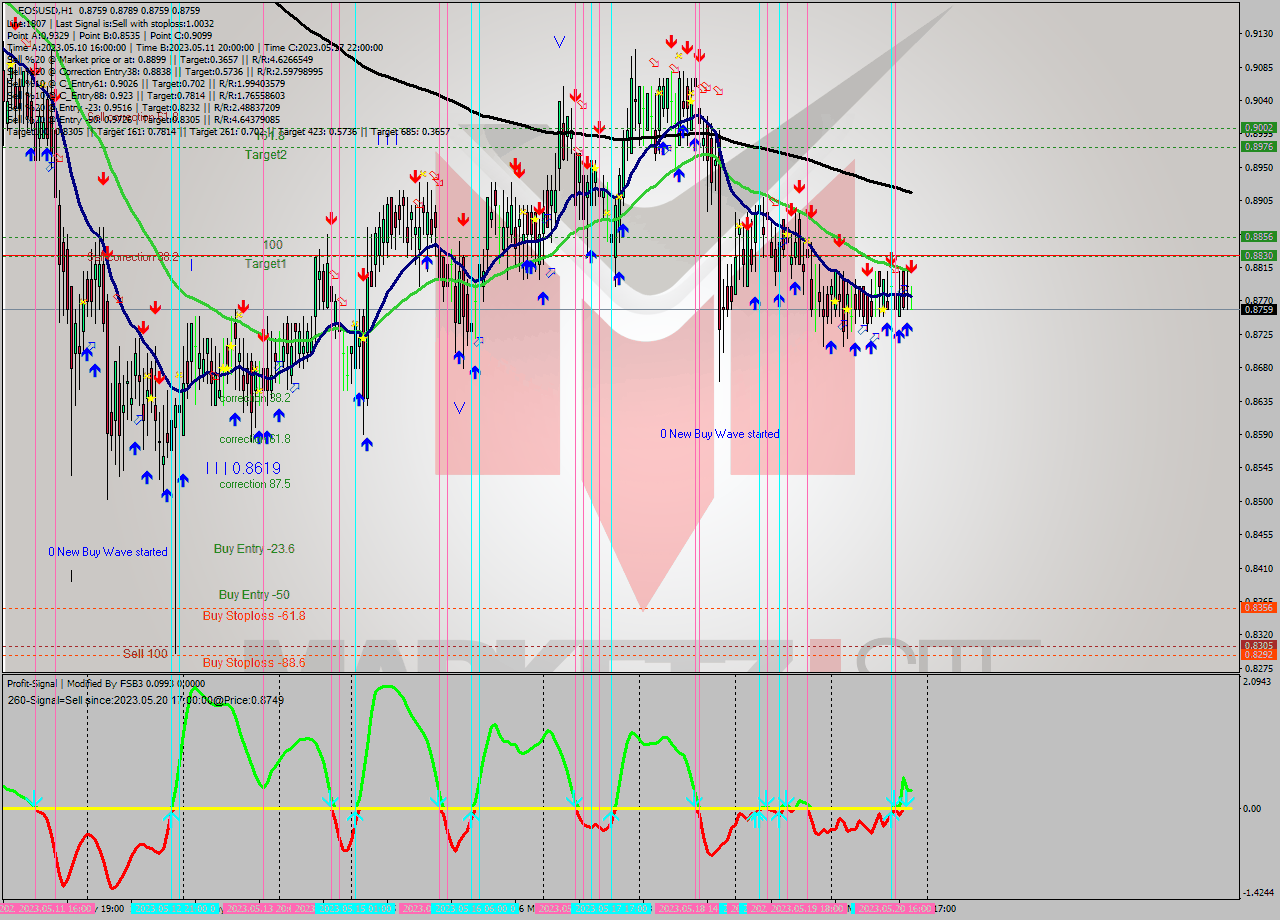Click the 0.9002 green price tag
Viewport: 1280px width, 920px height.
pyautogui.click(x=1258, y=128)
